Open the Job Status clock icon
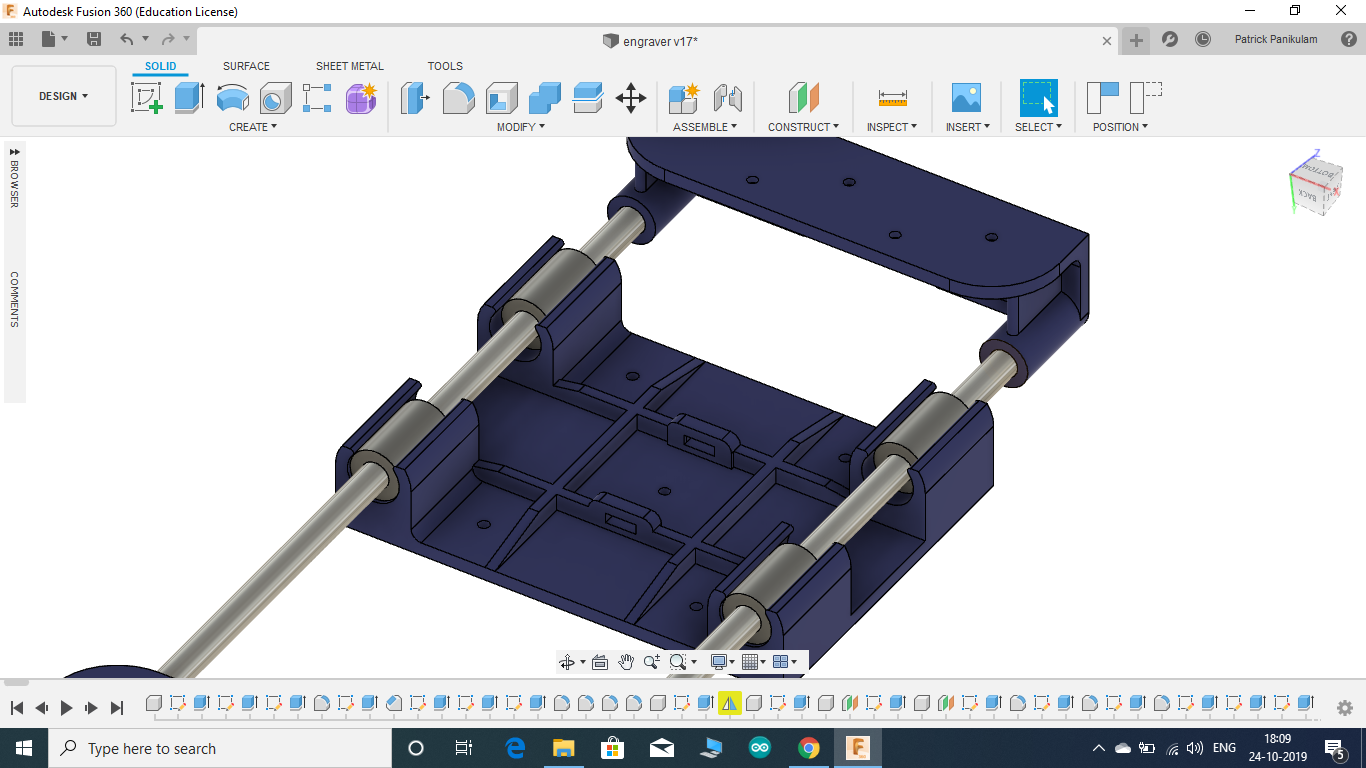1366x768 pixels. point(1203,39)
